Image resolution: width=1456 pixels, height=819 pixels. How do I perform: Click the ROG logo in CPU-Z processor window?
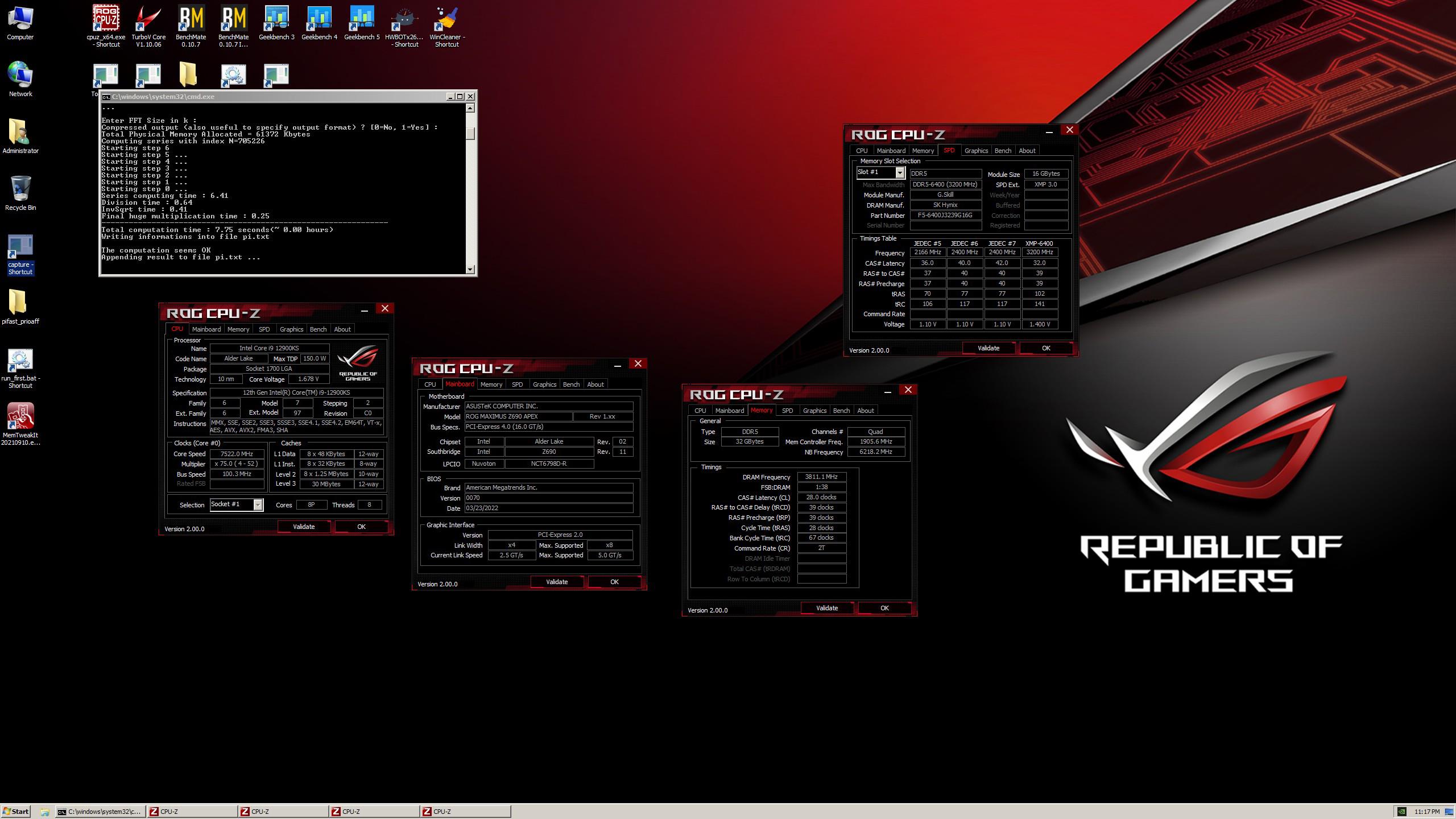point(358,363)
